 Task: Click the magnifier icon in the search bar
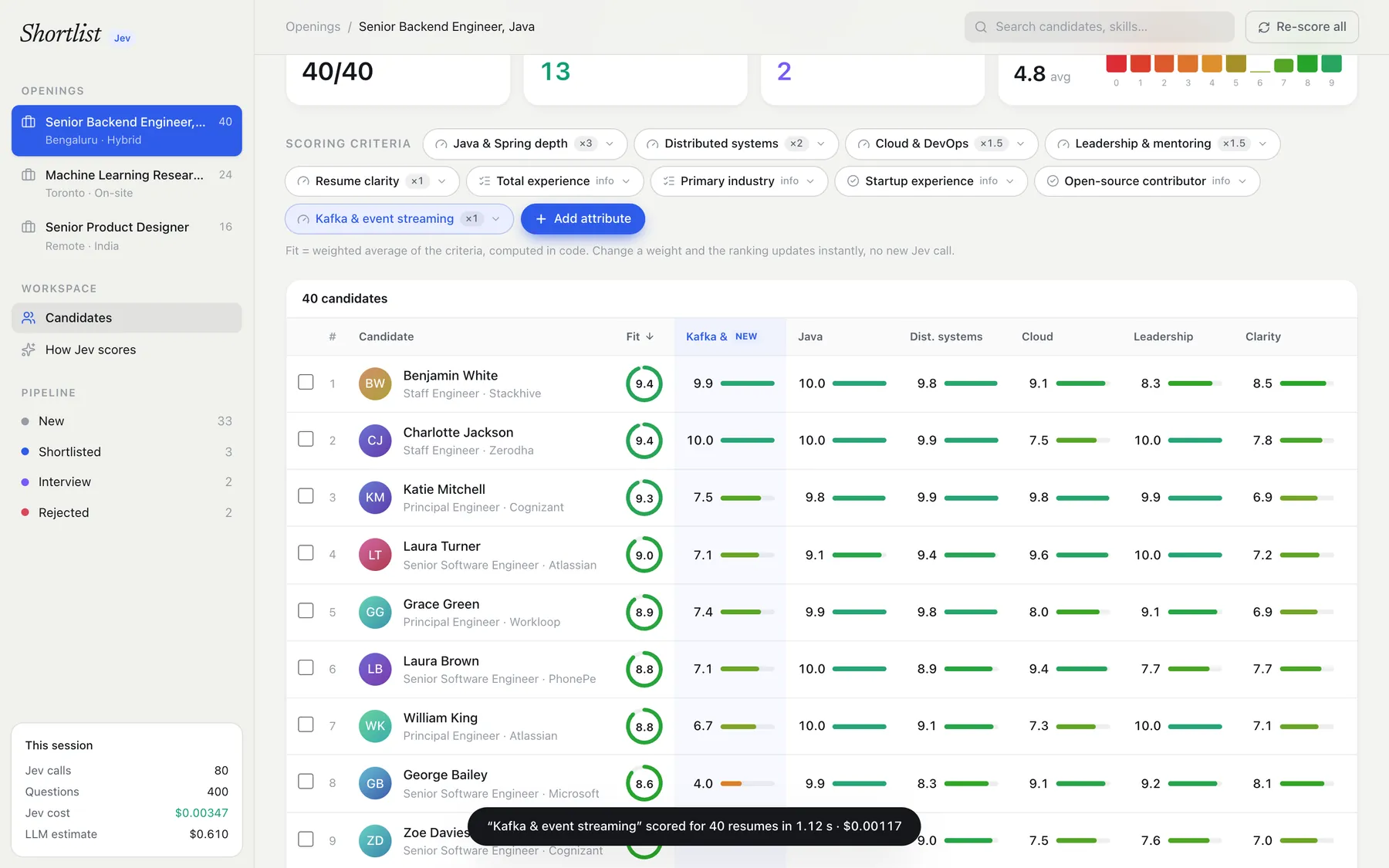(x=981, y=27)
